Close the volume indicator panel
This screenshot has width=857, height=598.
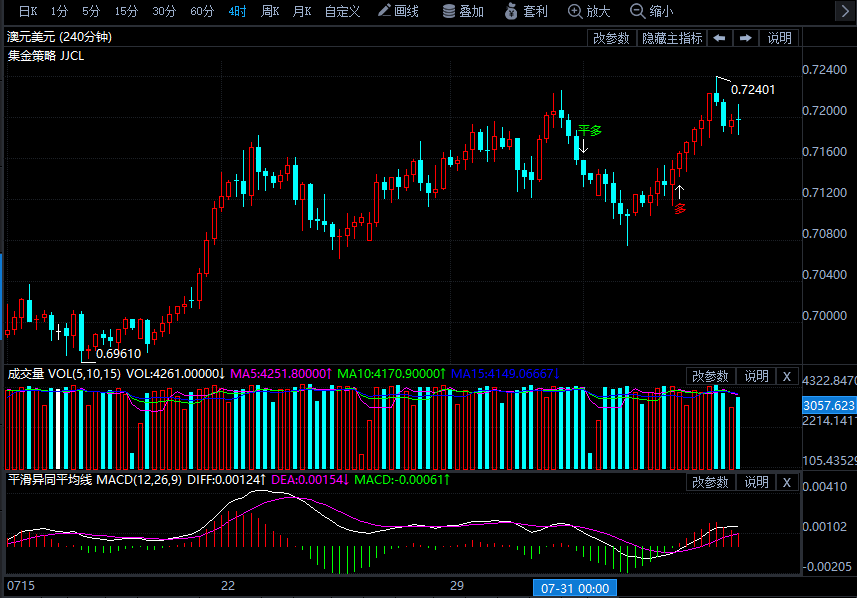pos(786,376)
